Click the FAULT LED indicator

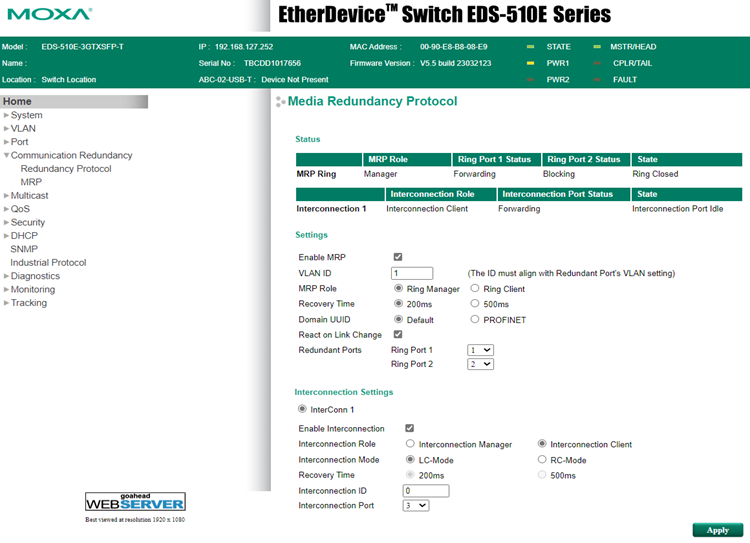pos(597,79)
